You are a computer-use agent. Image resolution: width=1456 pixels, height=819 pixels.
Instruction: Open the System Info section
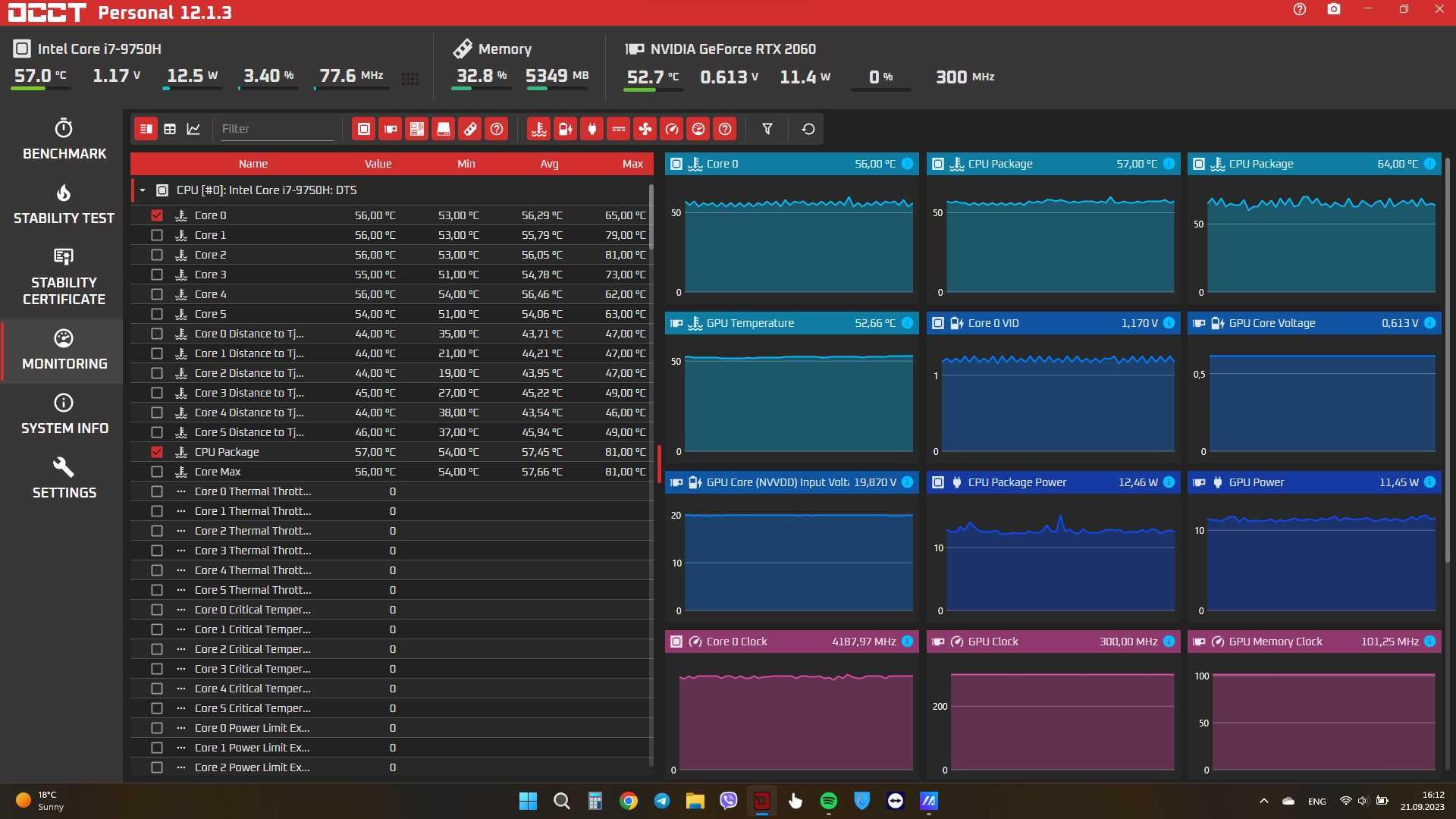point(64,415)
